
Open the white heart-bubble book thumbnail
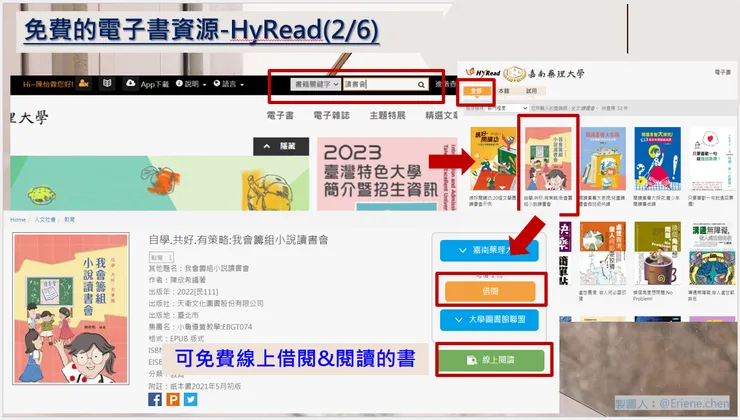click(712, 159)
